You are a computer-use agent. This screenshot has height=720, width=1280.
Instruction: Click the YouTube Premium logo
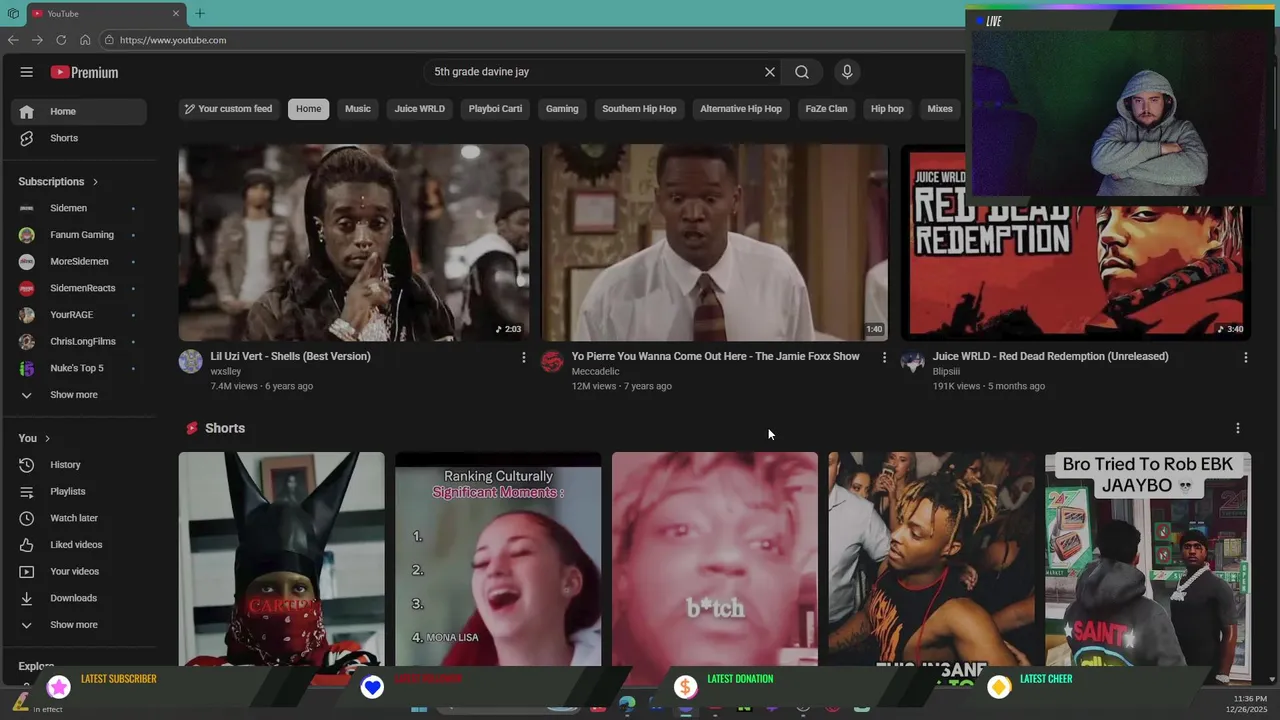[x=84, y=72]
